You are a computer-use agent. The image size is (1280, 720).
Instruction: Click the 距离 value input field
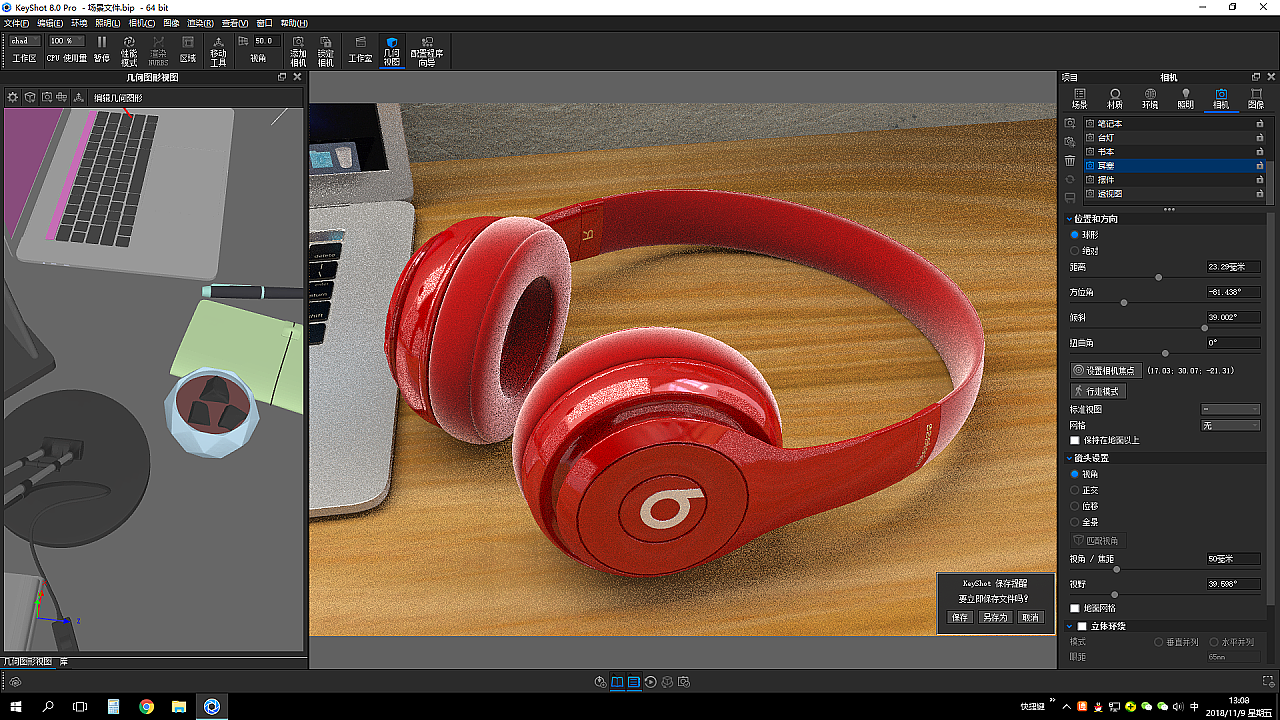click(1234, 267)
